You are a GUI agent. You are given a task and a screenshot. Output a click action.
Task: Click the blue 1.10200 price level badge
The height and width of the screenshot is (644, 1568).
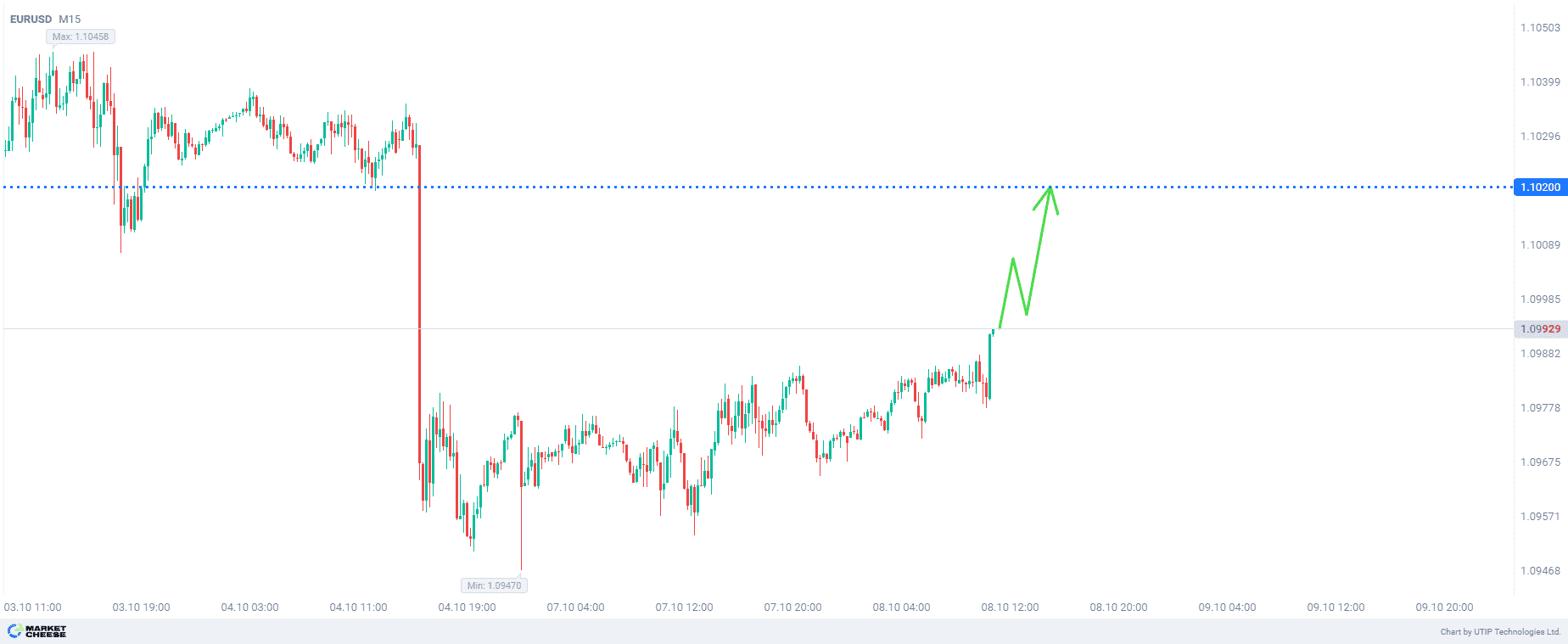[1539, 187]
